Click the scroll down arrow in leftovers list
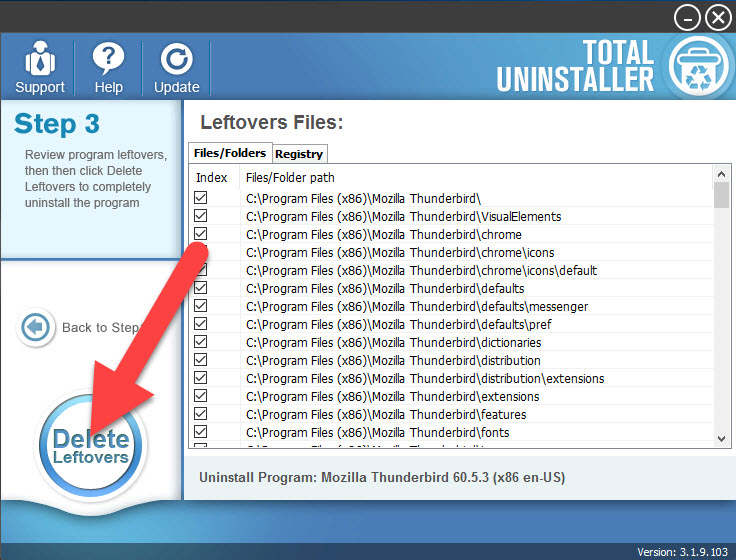736x560 pixels. tap(721, 439)
